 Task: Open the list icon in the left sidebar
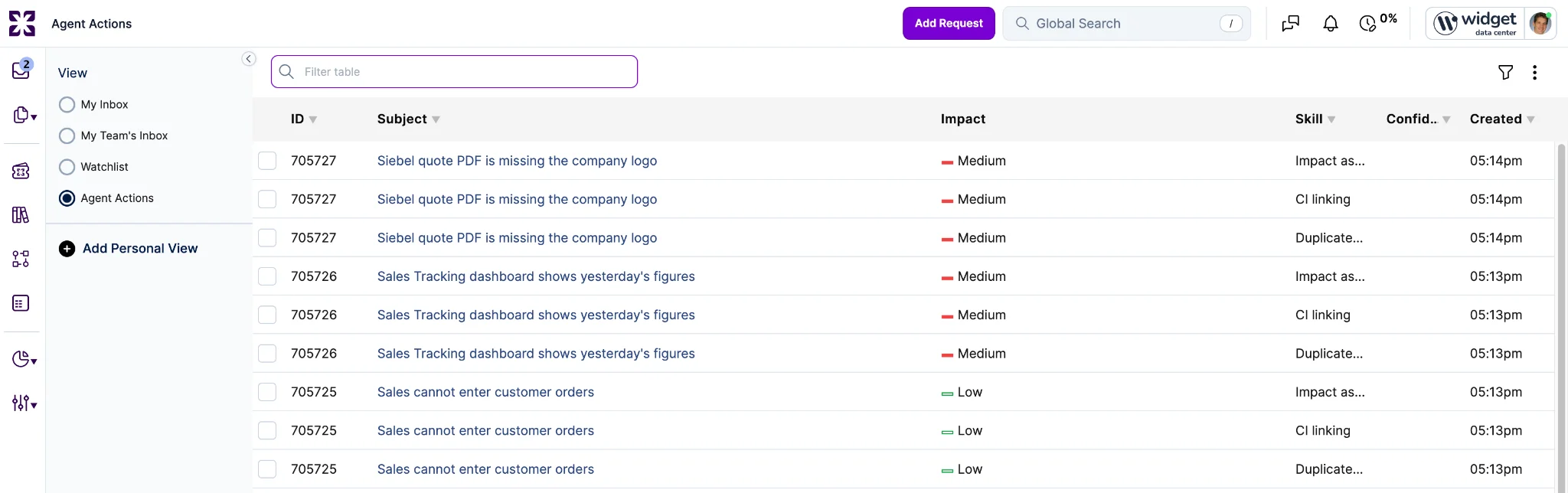tap(21, 303)
